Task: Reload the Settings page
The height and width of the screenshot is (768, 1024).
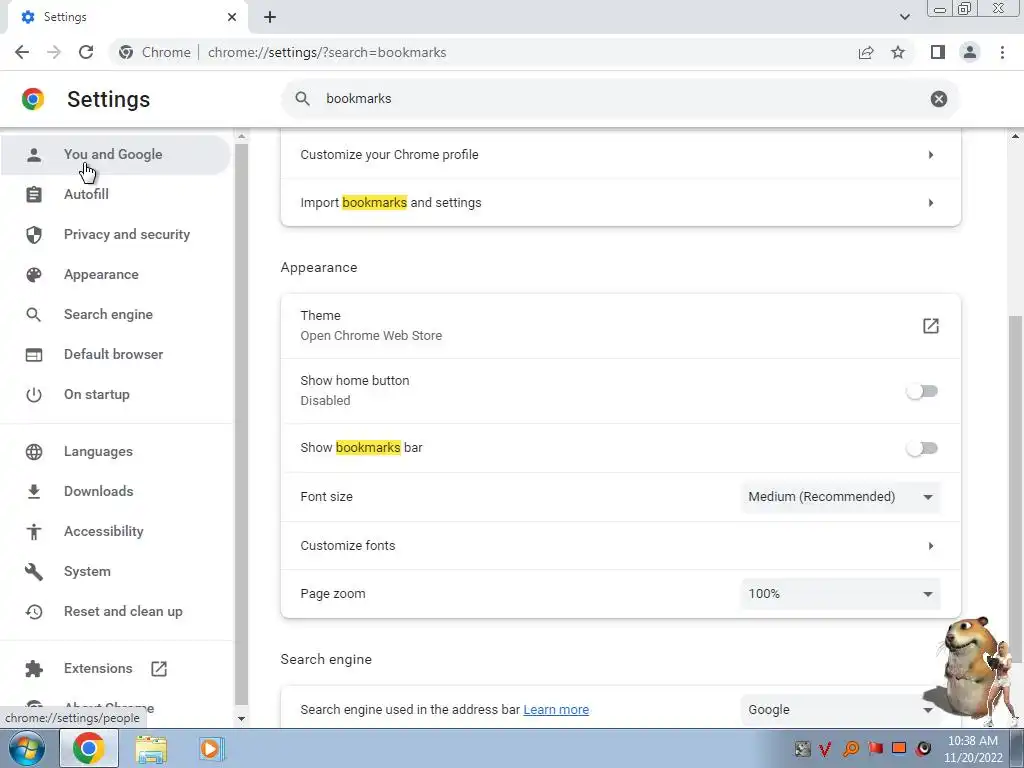Action: pyautogui.click(x=86, y=52)
